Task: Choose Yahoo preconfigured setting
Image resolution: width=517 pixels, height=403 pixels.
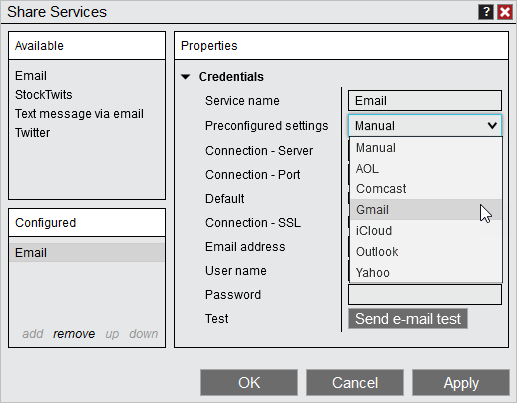Action: [x=425, y=273]
